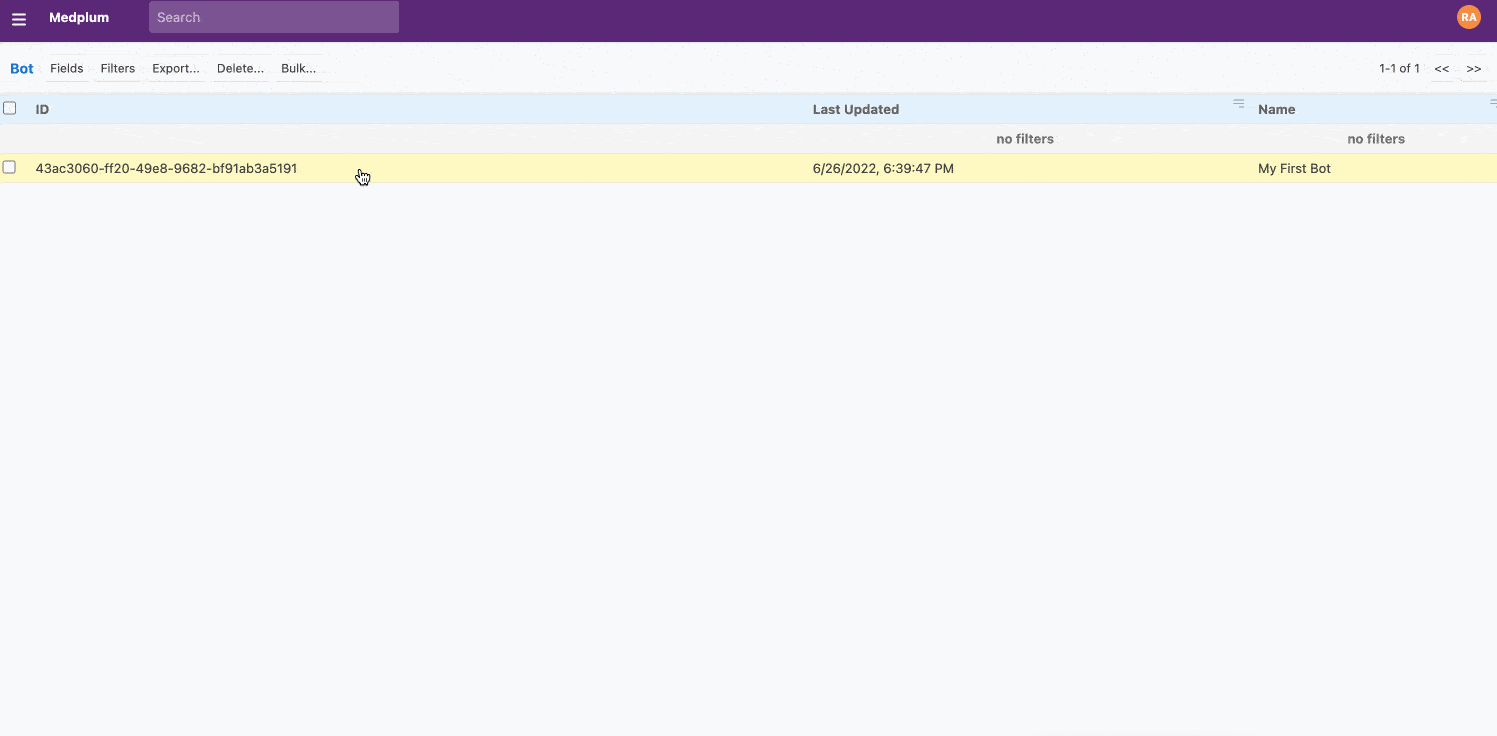Image resolution: width=1497 pixels, height=736 pixels.
Task: Switch to the Bot resource tab
Action: [x=21, y=68]
